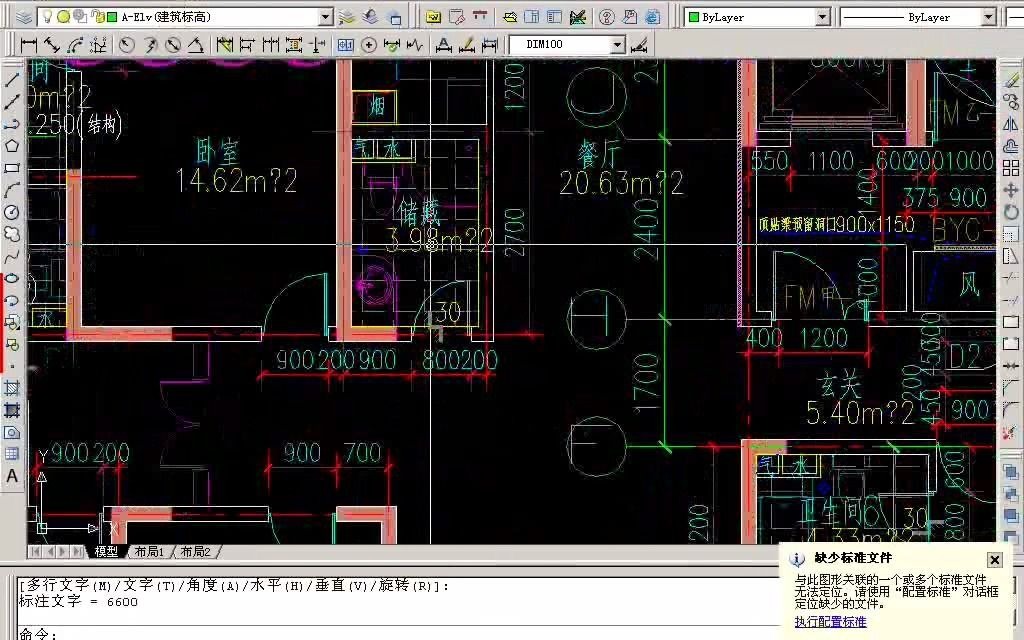Click the 执行配置标准 link in dialog
Image resolution: width=1024 pixels, height=640 pixels.
coord(830,621)
